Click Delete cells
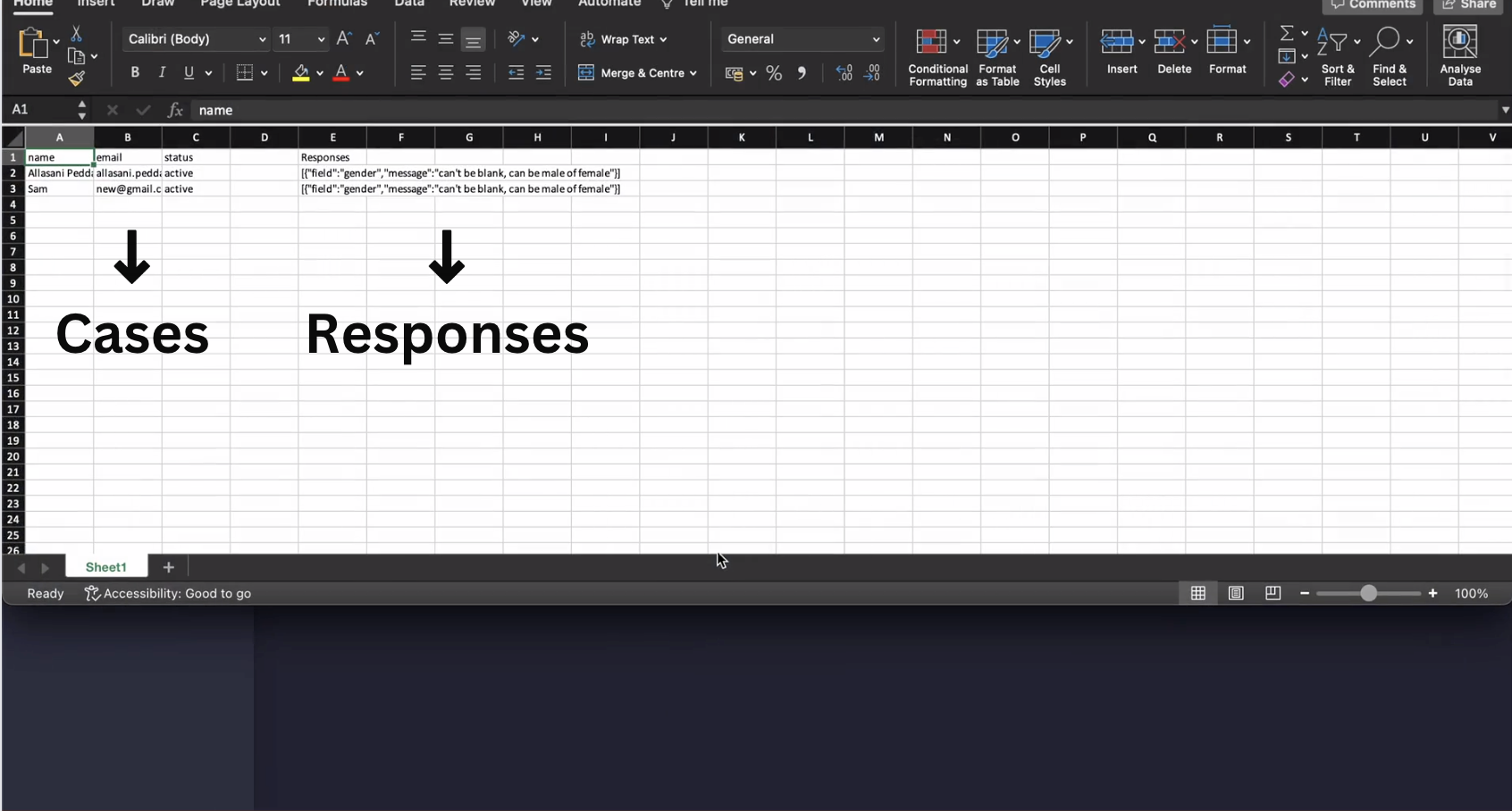This screenshot has width=1512, height=811. (1174, 52)
